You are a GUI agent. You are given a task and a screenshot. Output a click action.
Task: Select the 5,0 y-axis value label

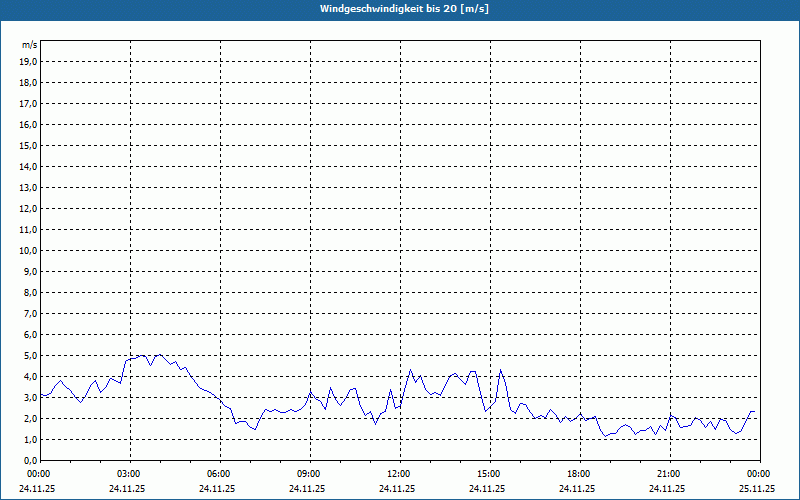pyautogui.click(x=29, y=355)
